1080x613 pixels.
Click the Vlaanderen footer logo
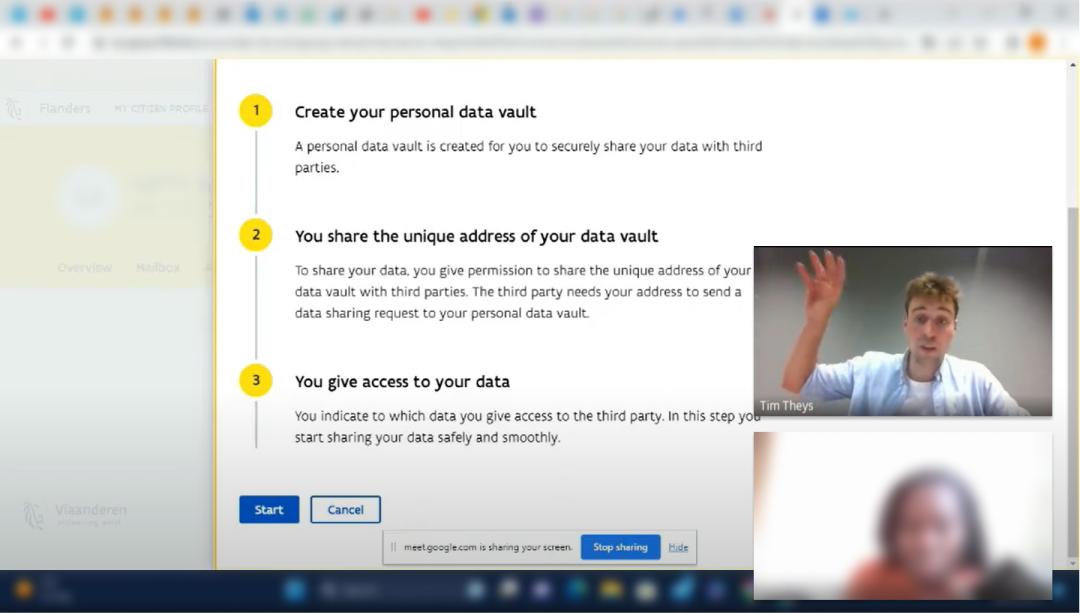pos(74,515)
